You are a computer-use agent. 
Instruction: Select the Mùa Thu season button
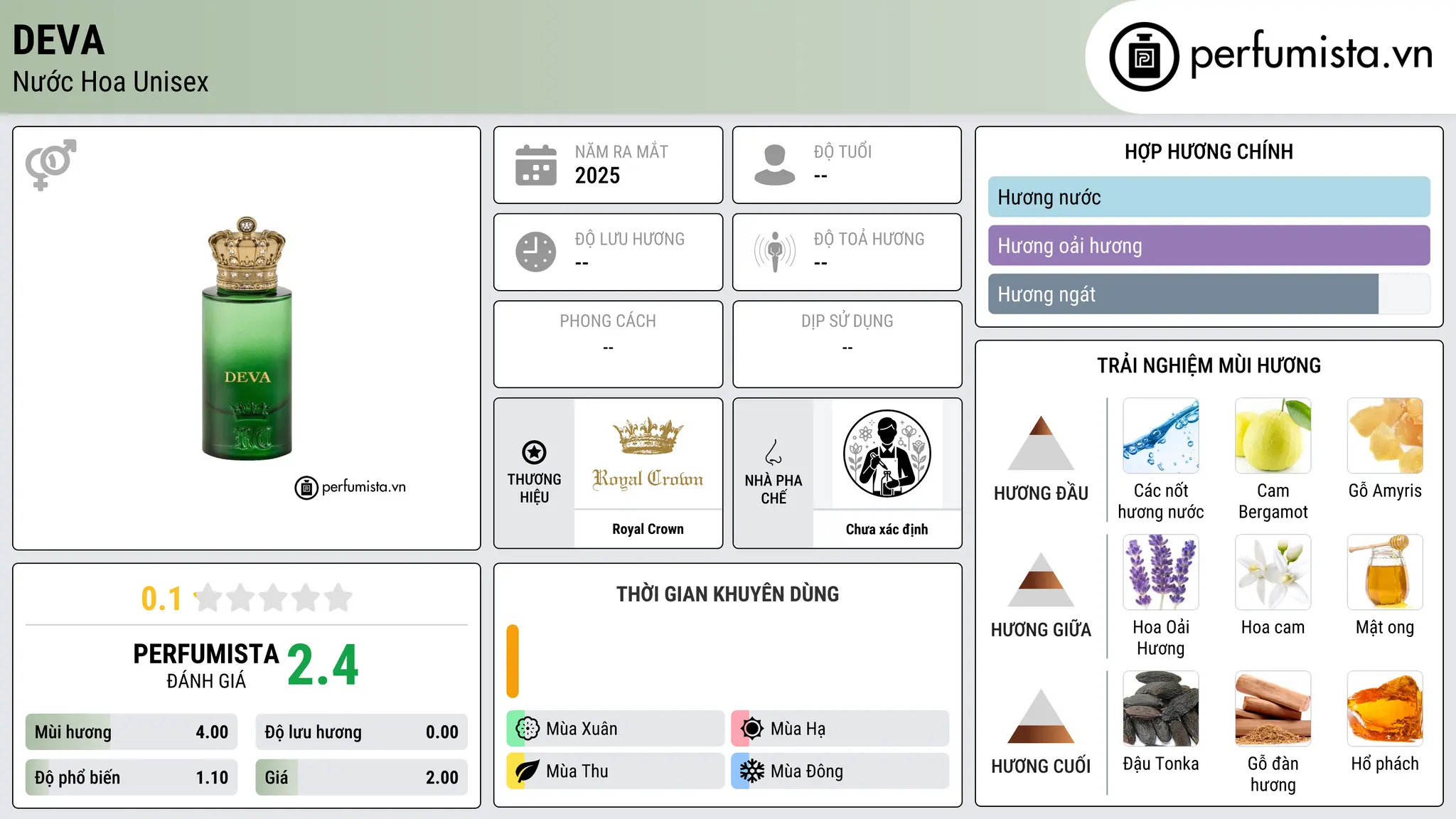616,771
